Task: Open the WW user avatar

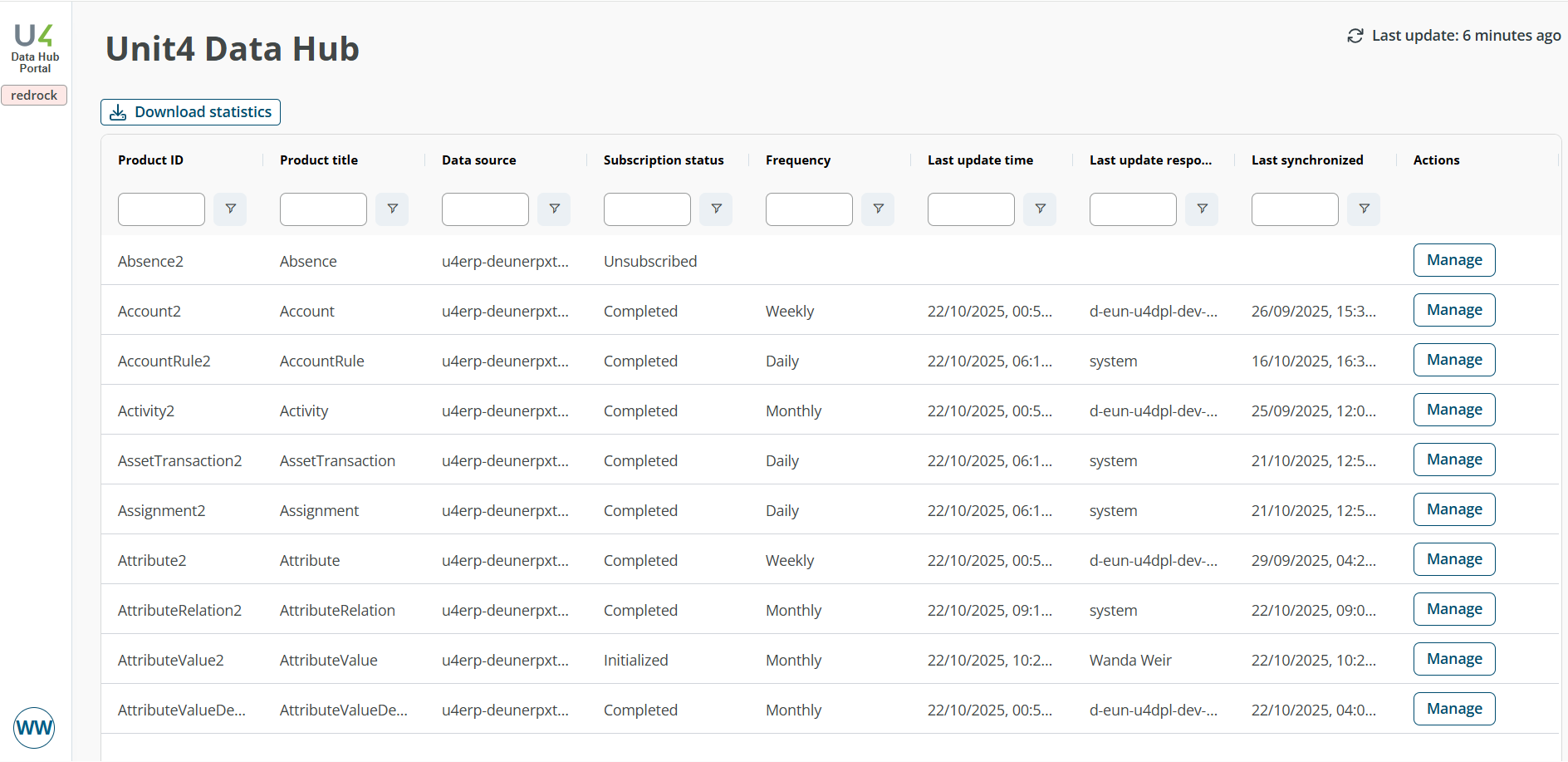Action: click(34, 727)
